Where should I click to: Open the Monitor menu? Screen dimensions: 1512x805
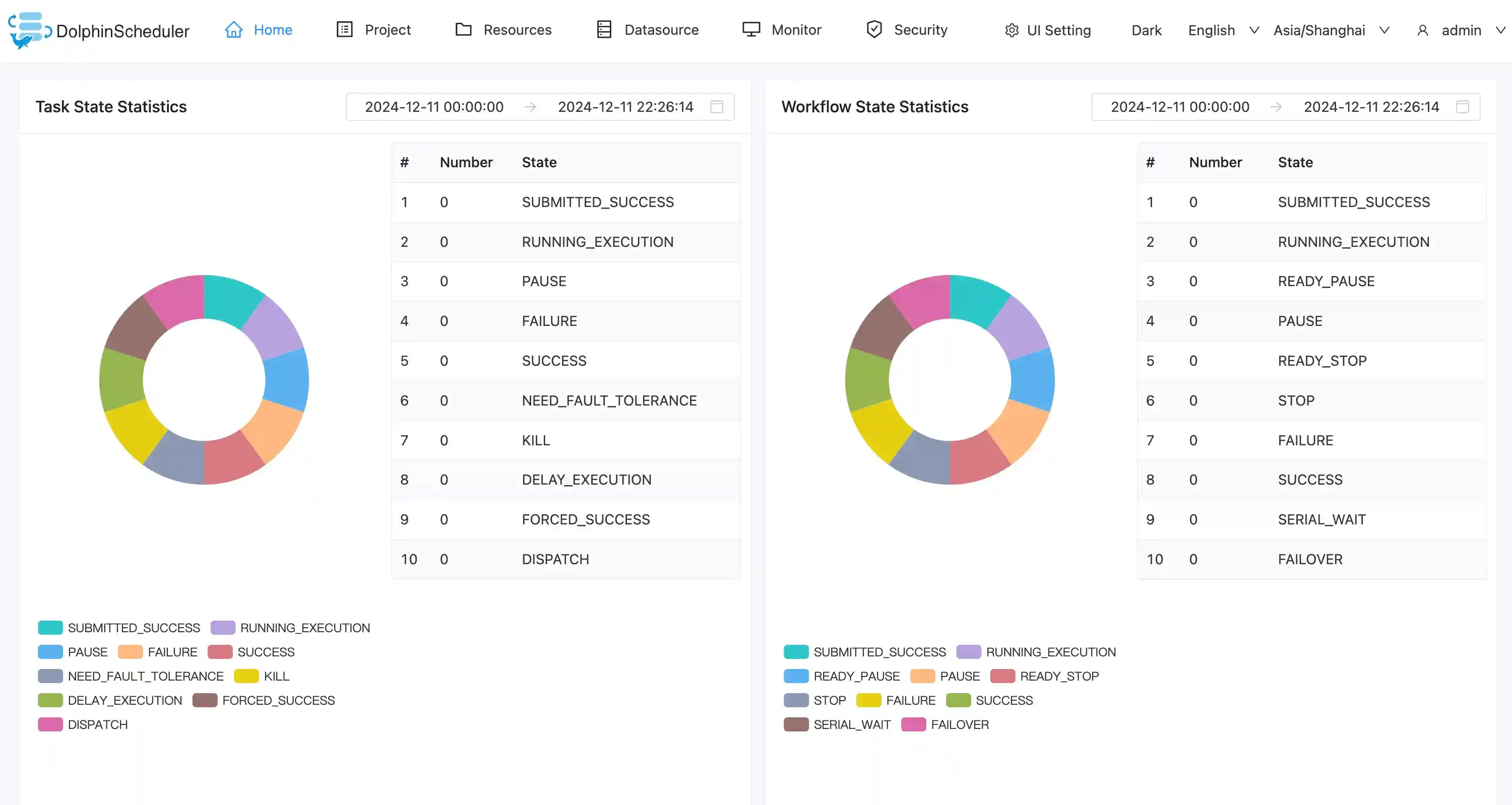pos(796,30)
